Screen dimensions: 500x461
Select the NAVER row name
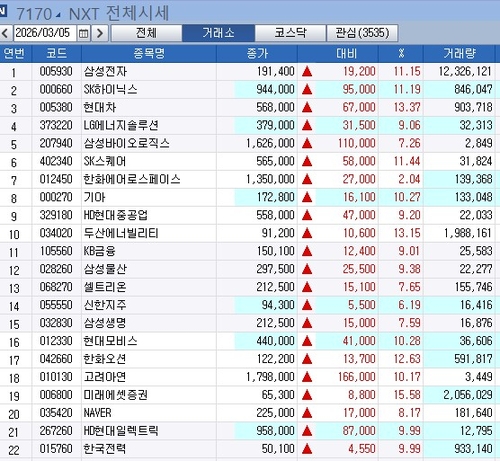97,413
